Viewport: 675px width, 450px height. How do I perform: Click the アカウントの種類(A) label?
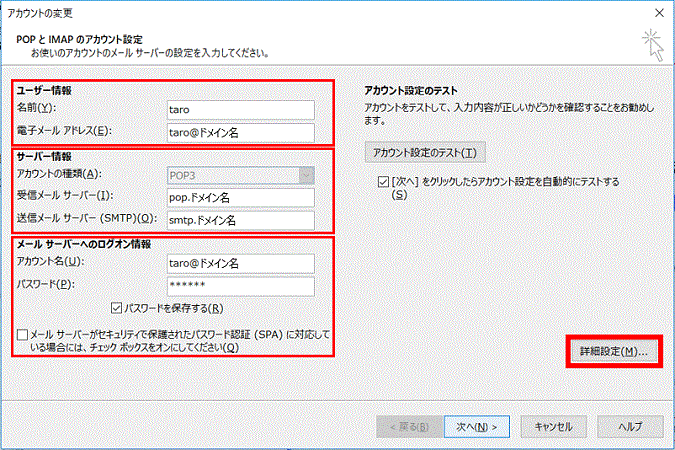[x=59, y=174]
